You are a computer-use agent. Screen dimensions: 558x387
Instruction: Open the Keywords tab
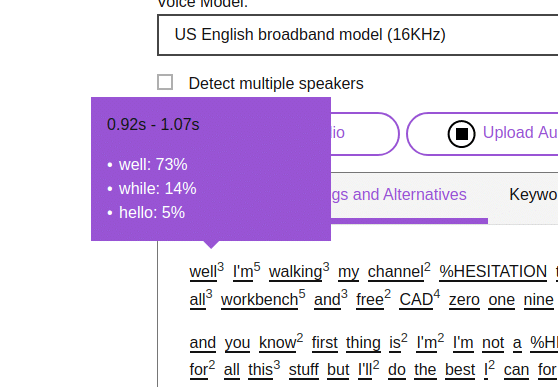coord(533,195)
